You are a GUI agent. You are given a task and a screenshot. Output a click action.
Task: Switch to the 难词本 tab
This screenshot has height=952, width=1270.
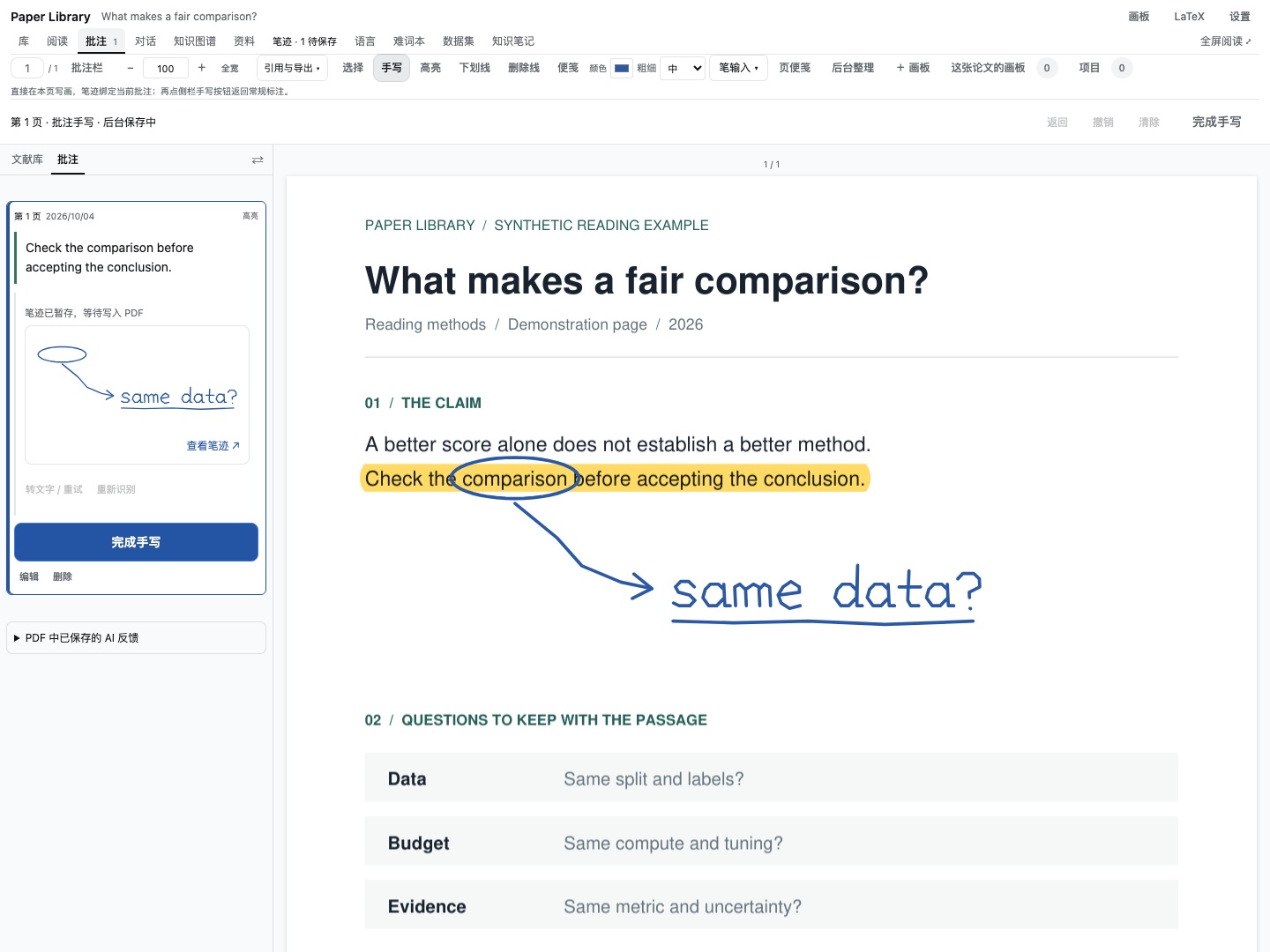[x=409, y=41]
